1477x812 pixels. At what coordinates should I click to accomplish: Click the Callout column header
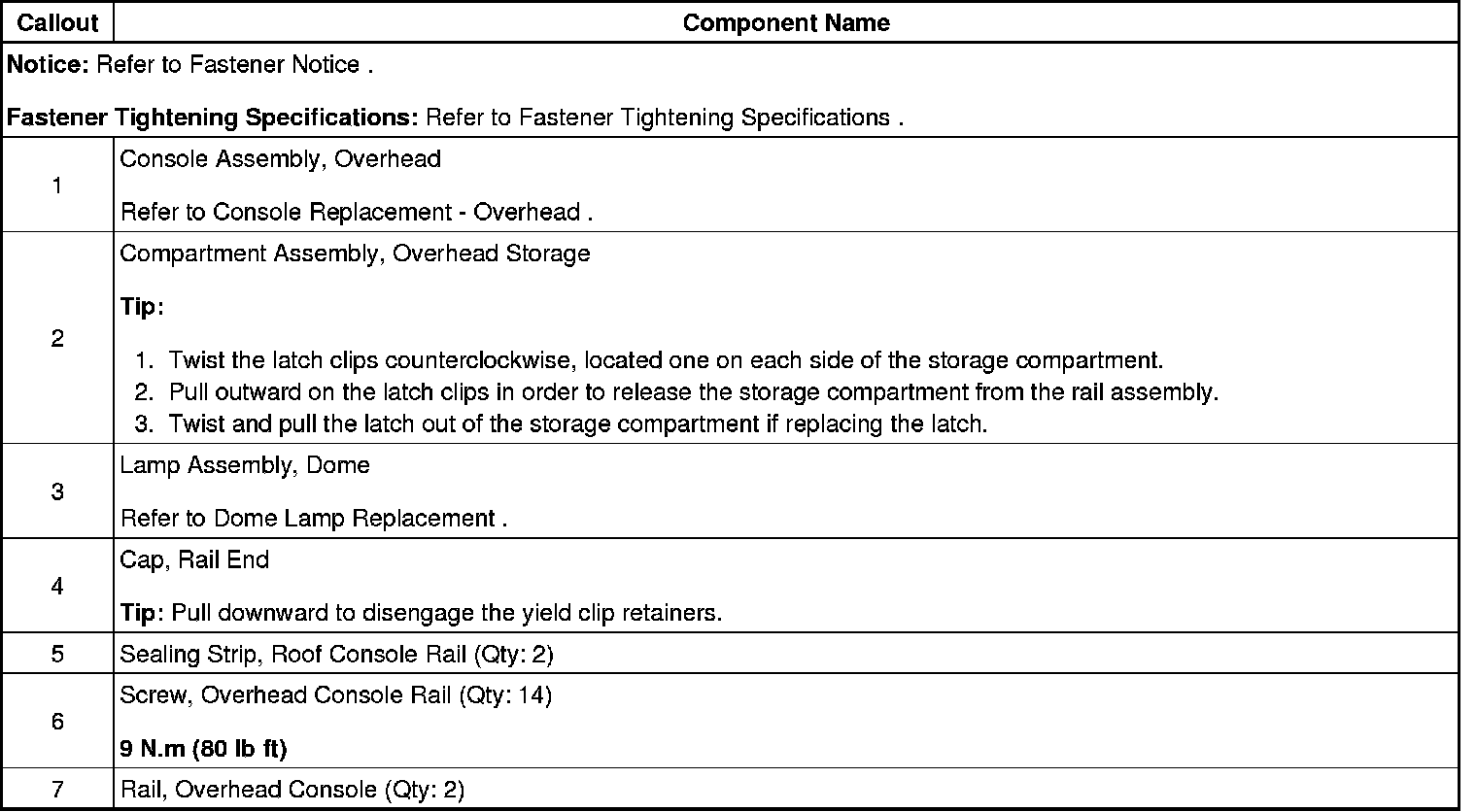tap(57, 22)
